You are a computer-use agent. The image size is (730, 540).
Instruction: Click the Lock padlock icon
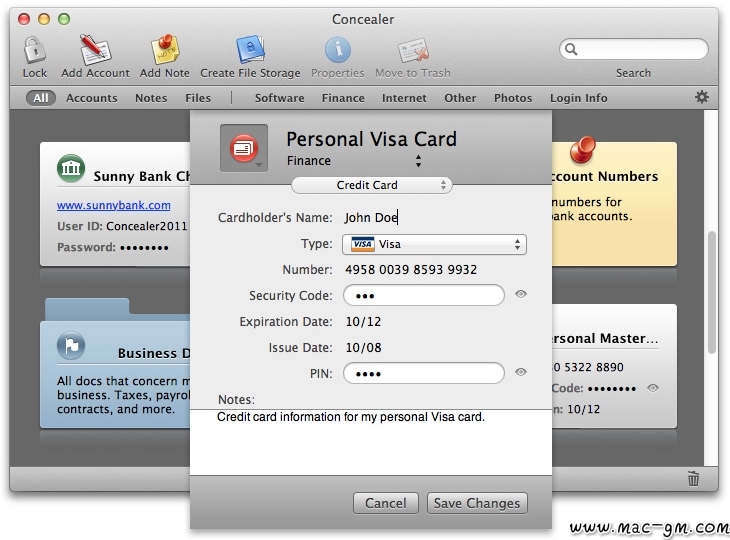pos(34,49)
